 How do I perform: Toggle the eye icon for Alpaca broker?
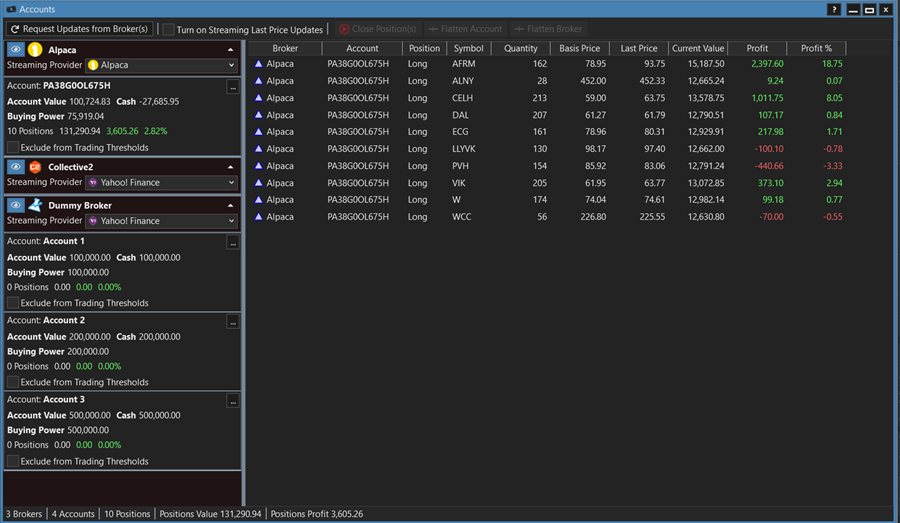[15, 49]
